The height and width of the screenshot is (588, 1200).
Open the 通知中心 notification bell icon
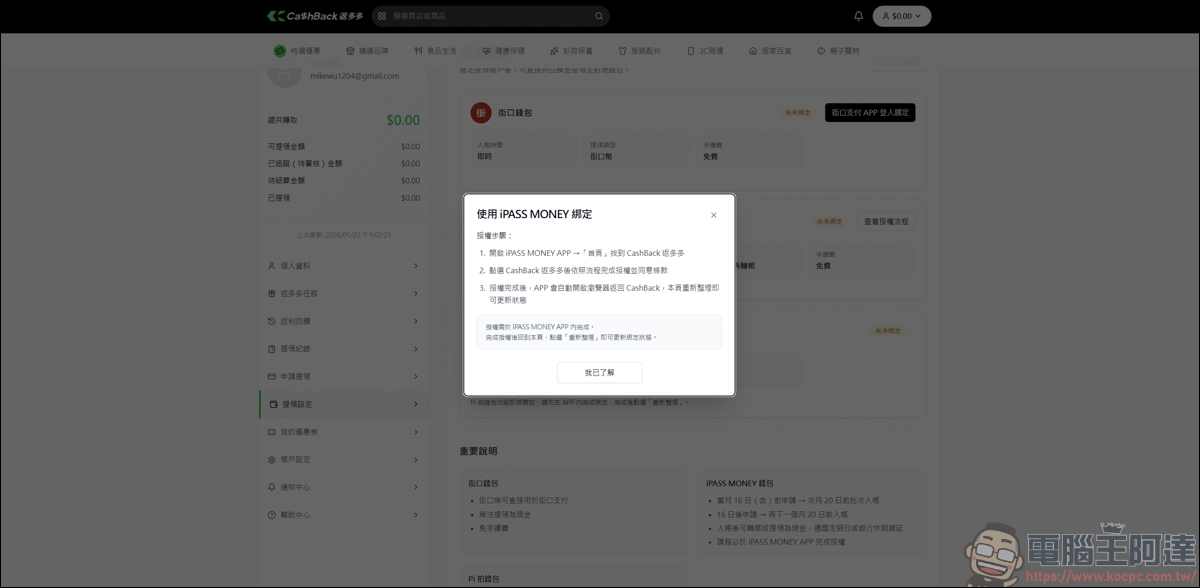[271, 487]
